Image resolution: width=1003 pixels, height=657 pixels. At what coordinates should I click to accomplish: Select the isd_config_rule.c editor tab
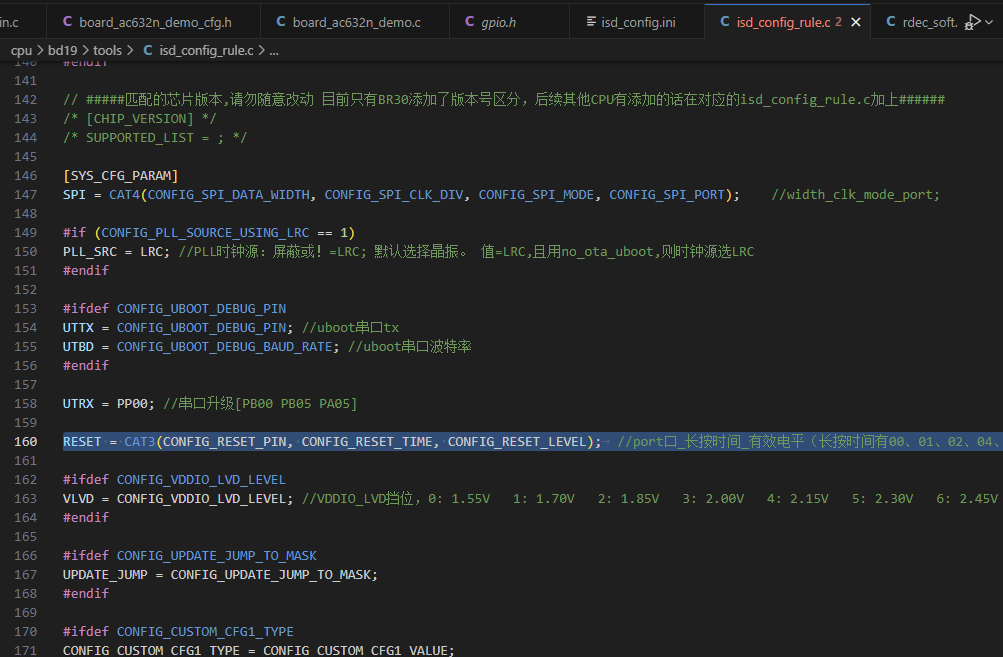point(787,22)
